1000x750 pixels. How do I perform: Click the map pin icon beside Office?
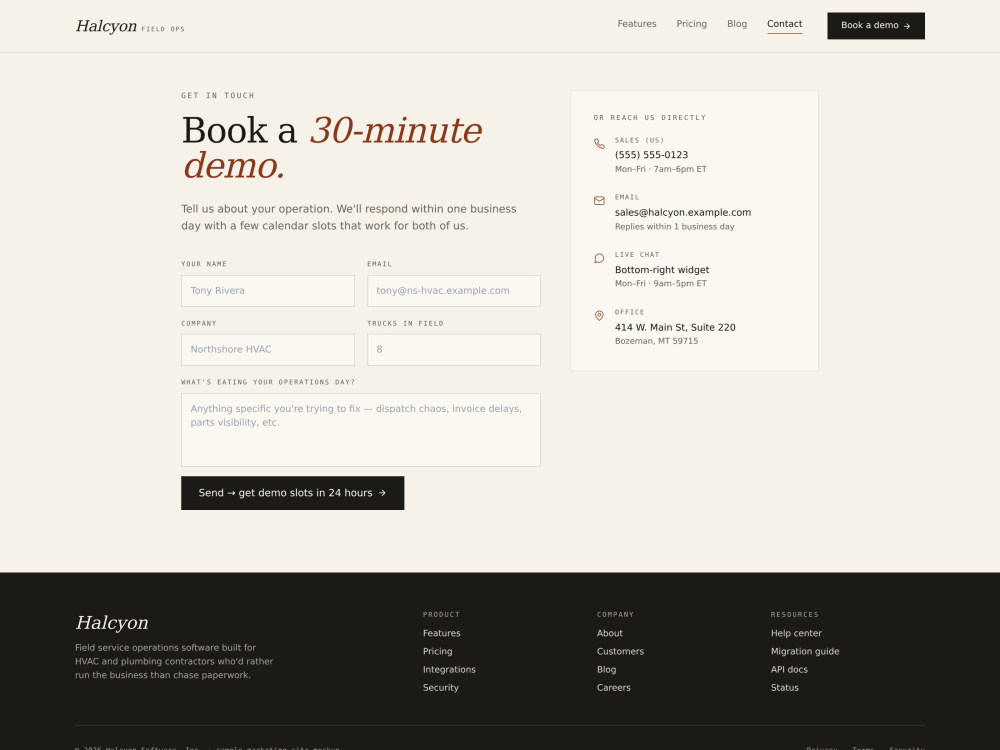point(599,316)
